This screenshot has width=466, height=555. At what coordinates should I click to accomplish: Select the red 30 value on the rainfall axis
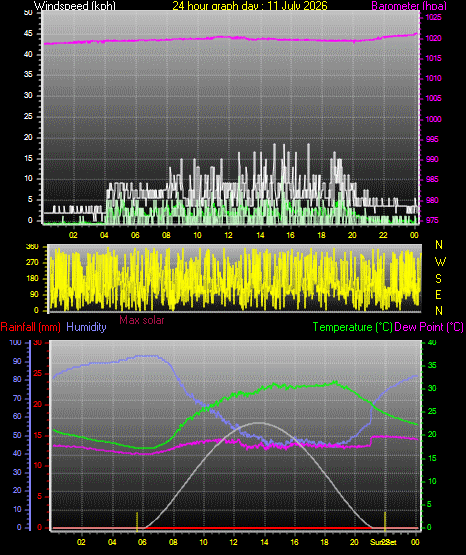tap(38, 342)
